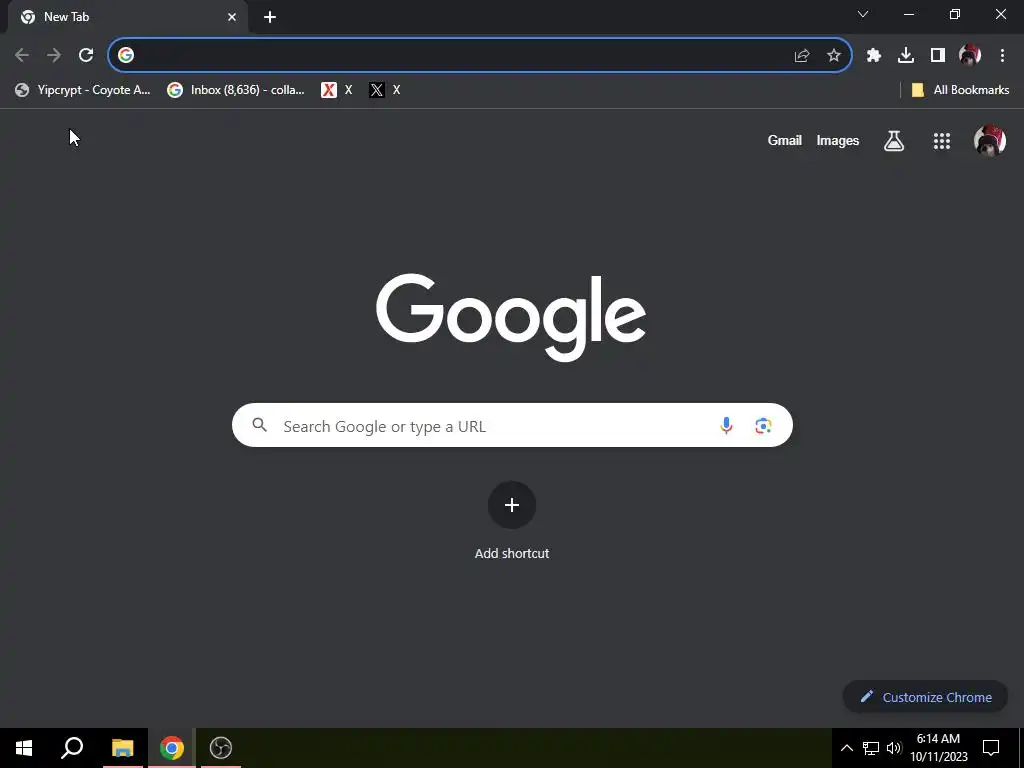Open the Google account avatar on page
The height and width of the screenshot is (768, 1024).
click(x=989, y=140)
